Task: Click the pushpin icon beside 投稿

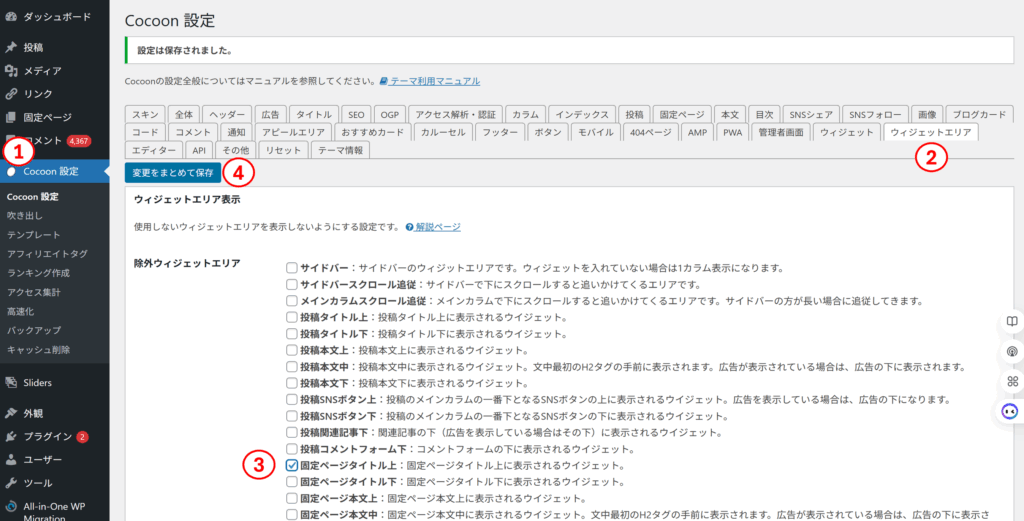Action: coord(11,47)
